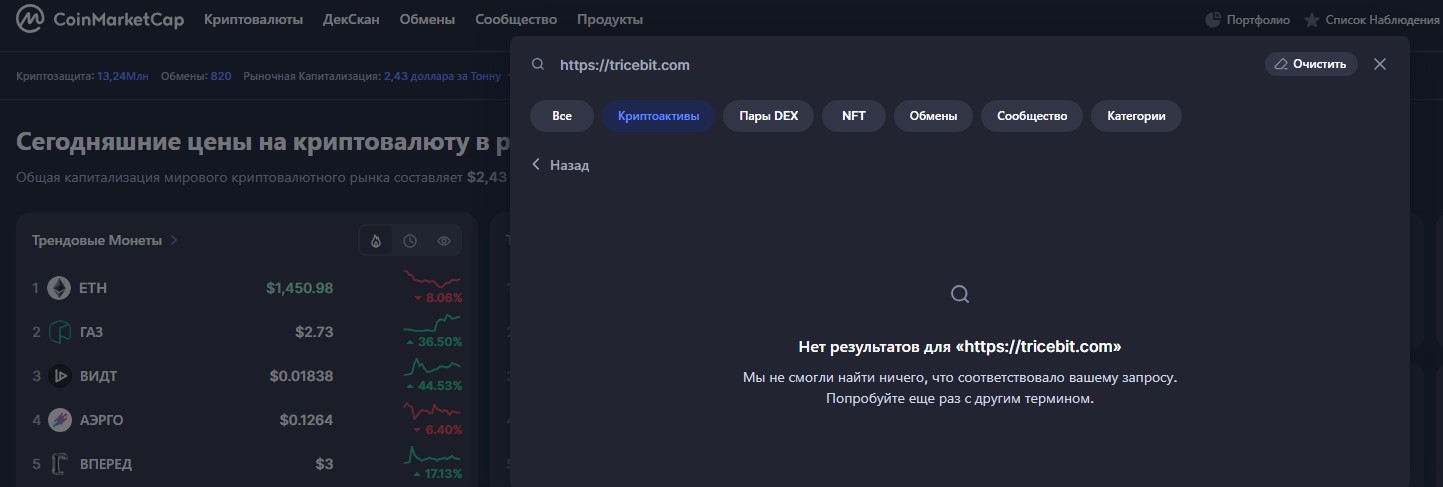Click the Очистить clear button

[x=1311, y=64]
